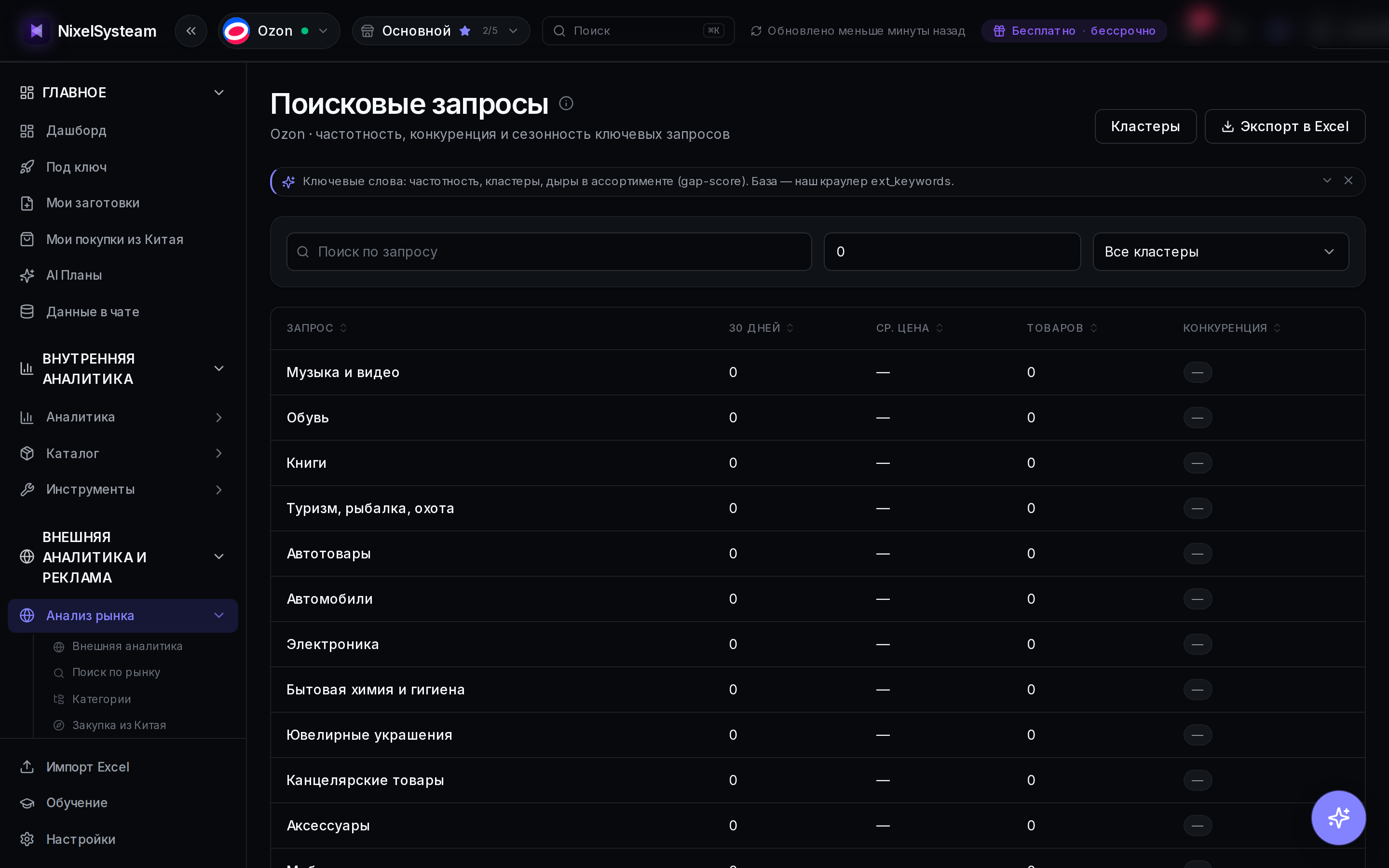
Task: Sort table by ТОВАРОВ column
Action: pyautogui.click(x=1062, y=328)
